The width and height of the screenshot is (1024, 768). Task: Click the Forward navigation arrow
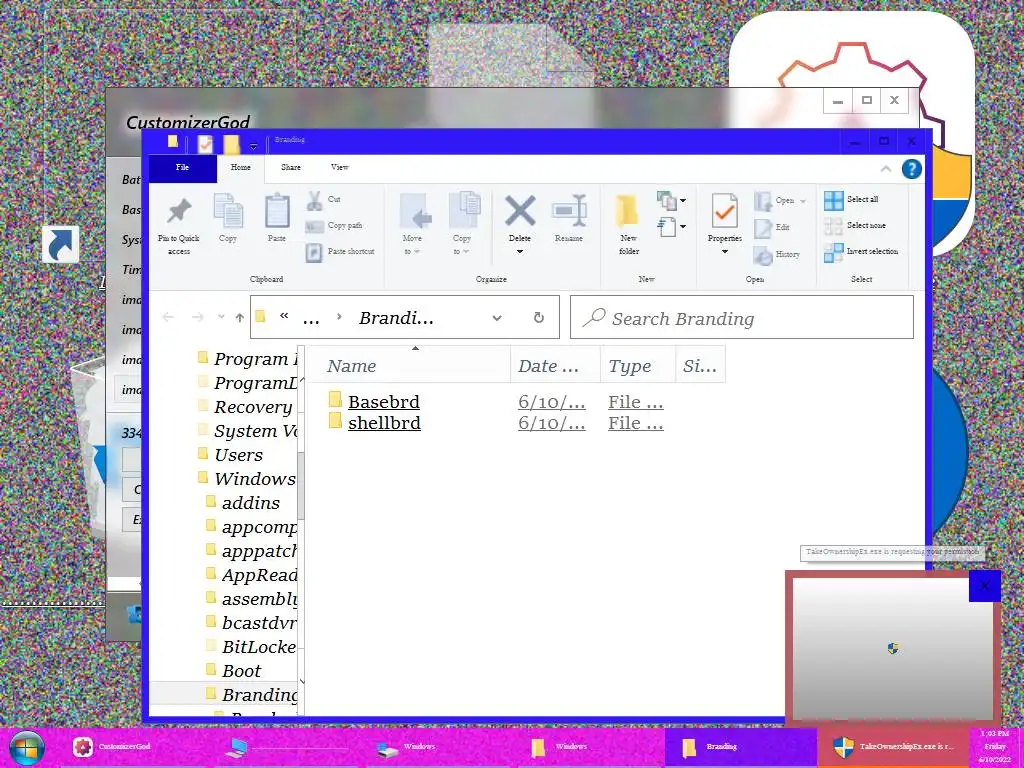point(197,317)
